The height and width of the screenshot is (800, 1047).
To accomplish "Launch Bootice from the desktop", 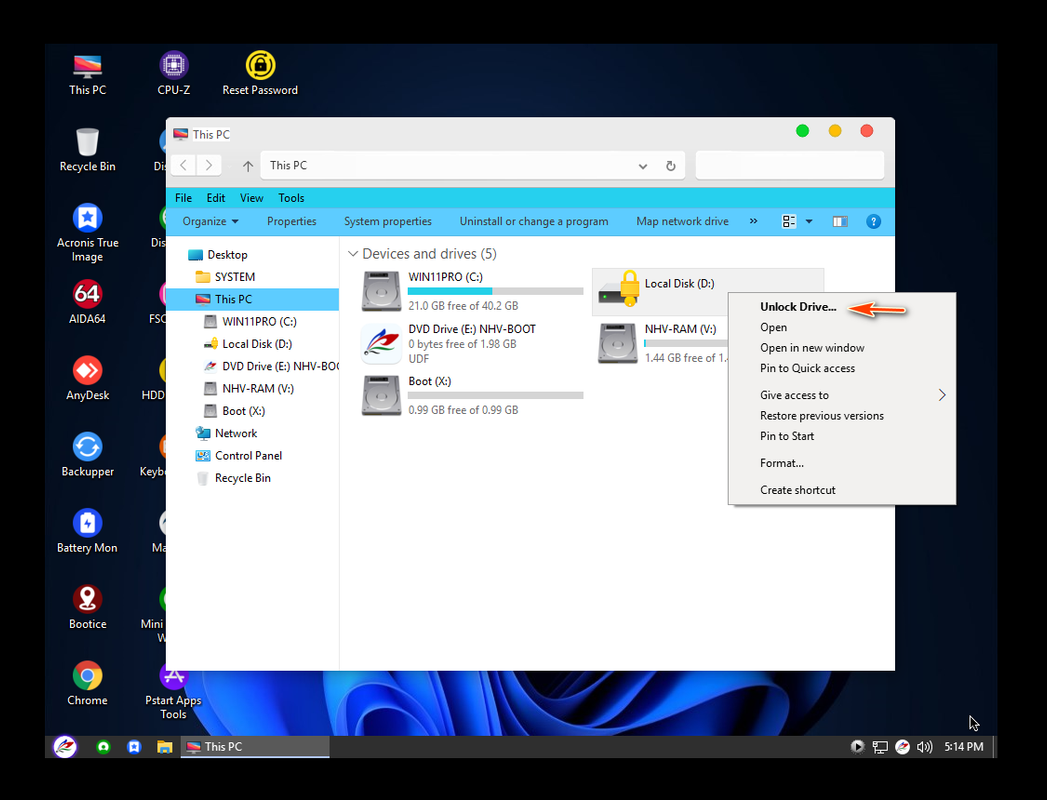I will coord(87,608).
